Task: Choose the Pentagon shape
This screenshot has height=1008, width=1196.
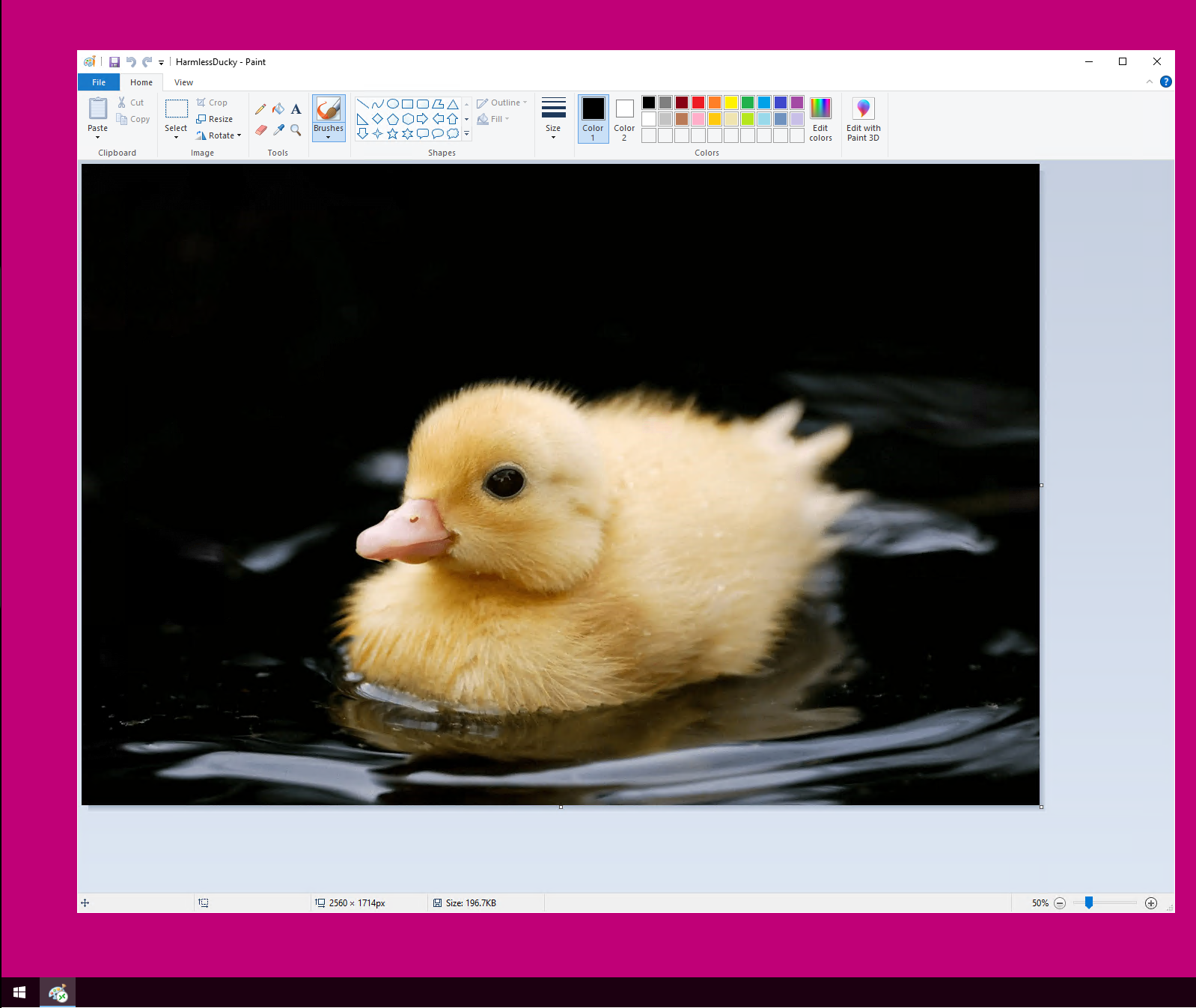Action: pyautogui.click(x=392, y=119)
